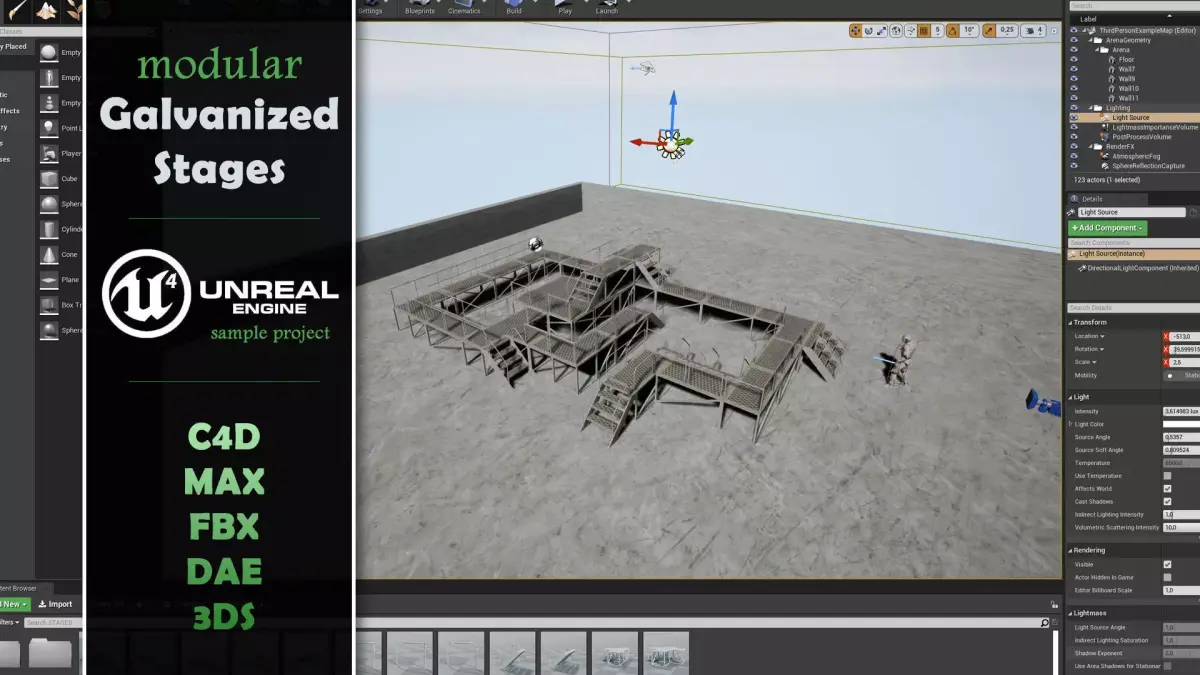
Task: Open camera speed setting showing 4
Action: (1035, 31)
